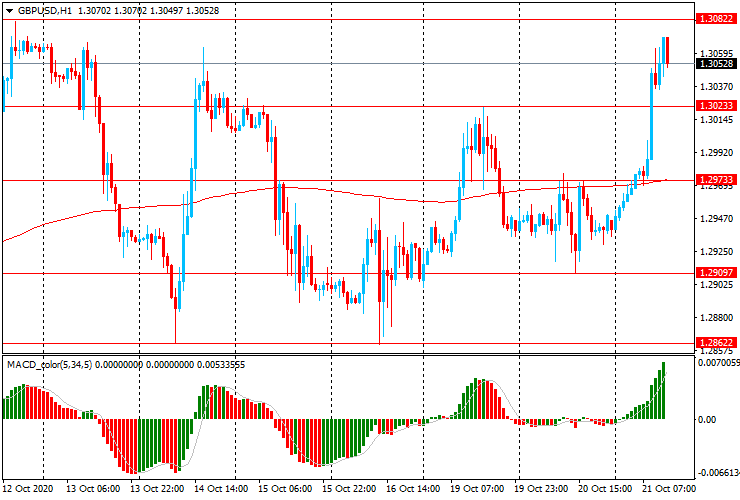The height and width of the screenshot is (500, 740).
Task: Click the GBPUSD,H1 chart title text
Action: pyautogui.click(x=45, y=10)
